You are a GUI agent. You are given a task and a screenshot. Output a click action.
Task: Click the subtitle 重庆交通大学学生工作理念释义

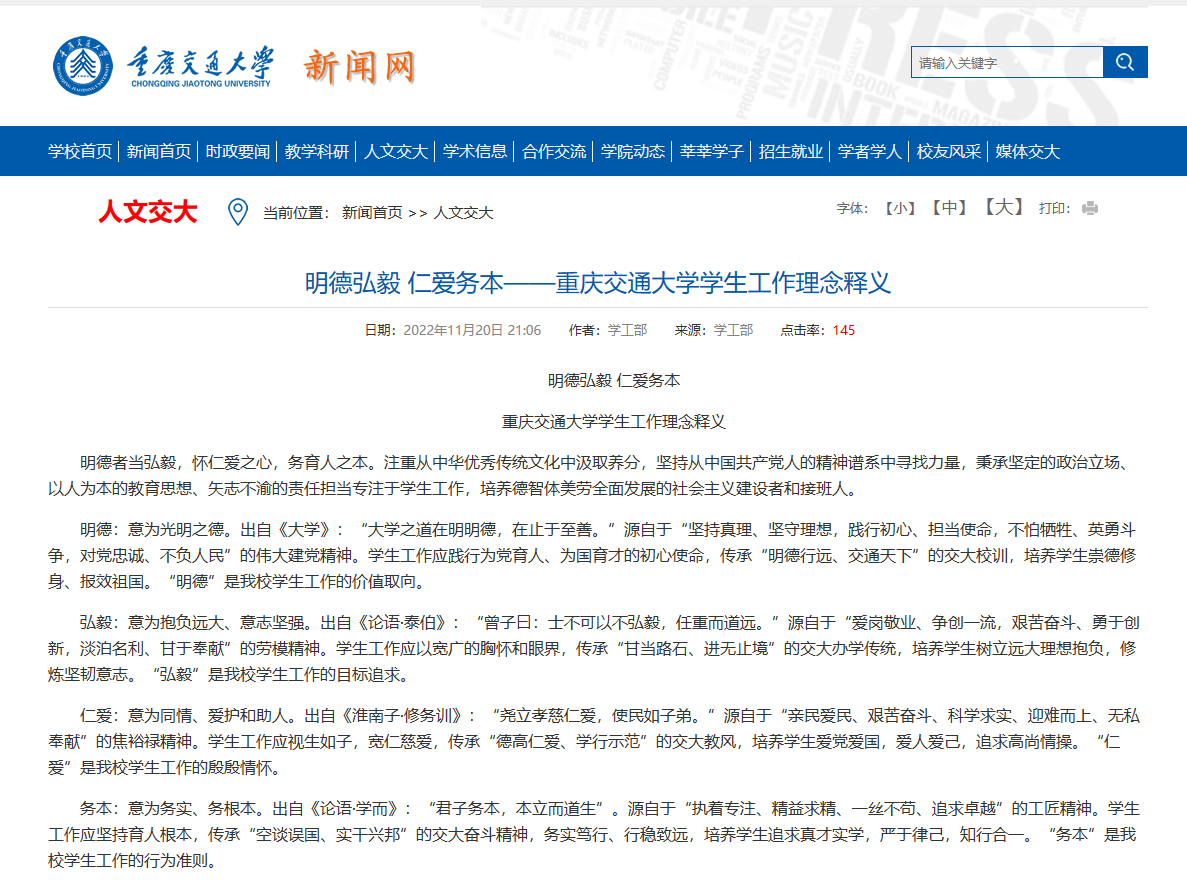[x=614, y=422]
